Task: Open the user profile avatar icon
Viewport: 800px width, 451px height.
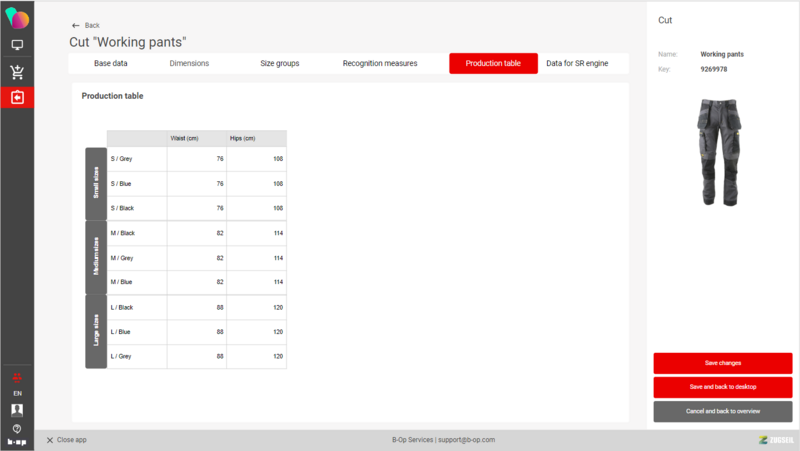Action: tap(17, 409)
